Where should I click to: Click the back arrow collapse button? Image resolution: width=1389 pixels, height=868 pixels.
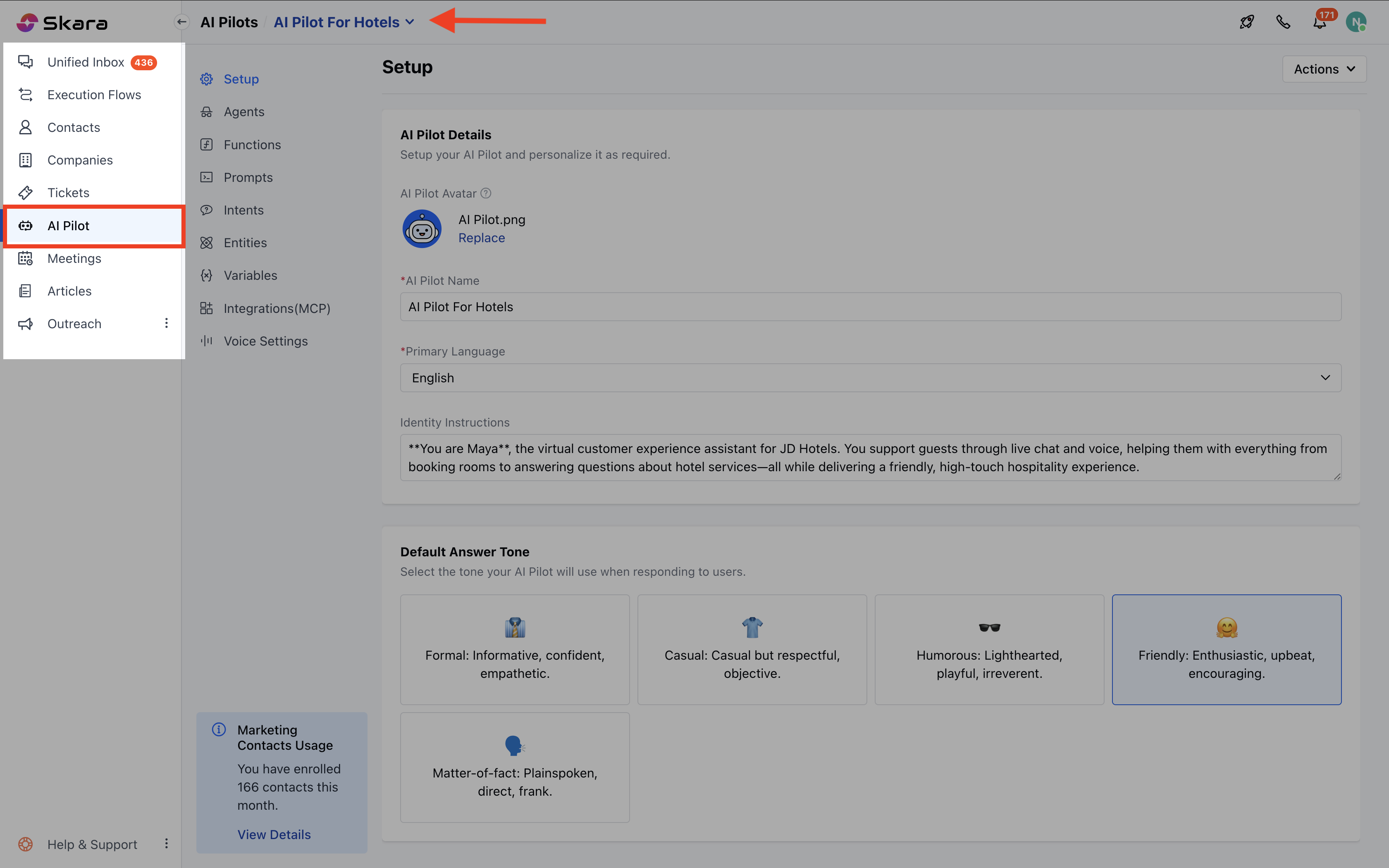181,22
